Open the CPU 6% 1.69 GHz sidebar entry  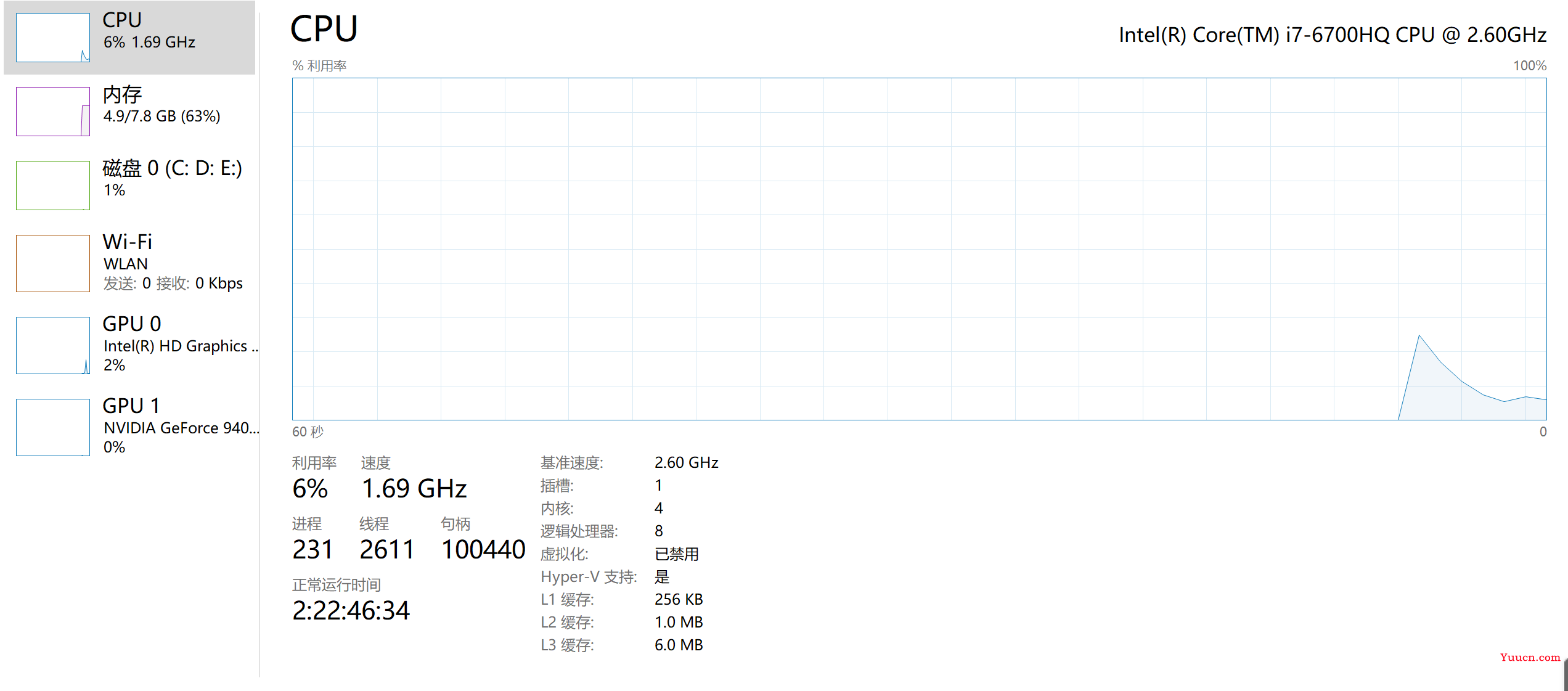[x=129, y=38]
